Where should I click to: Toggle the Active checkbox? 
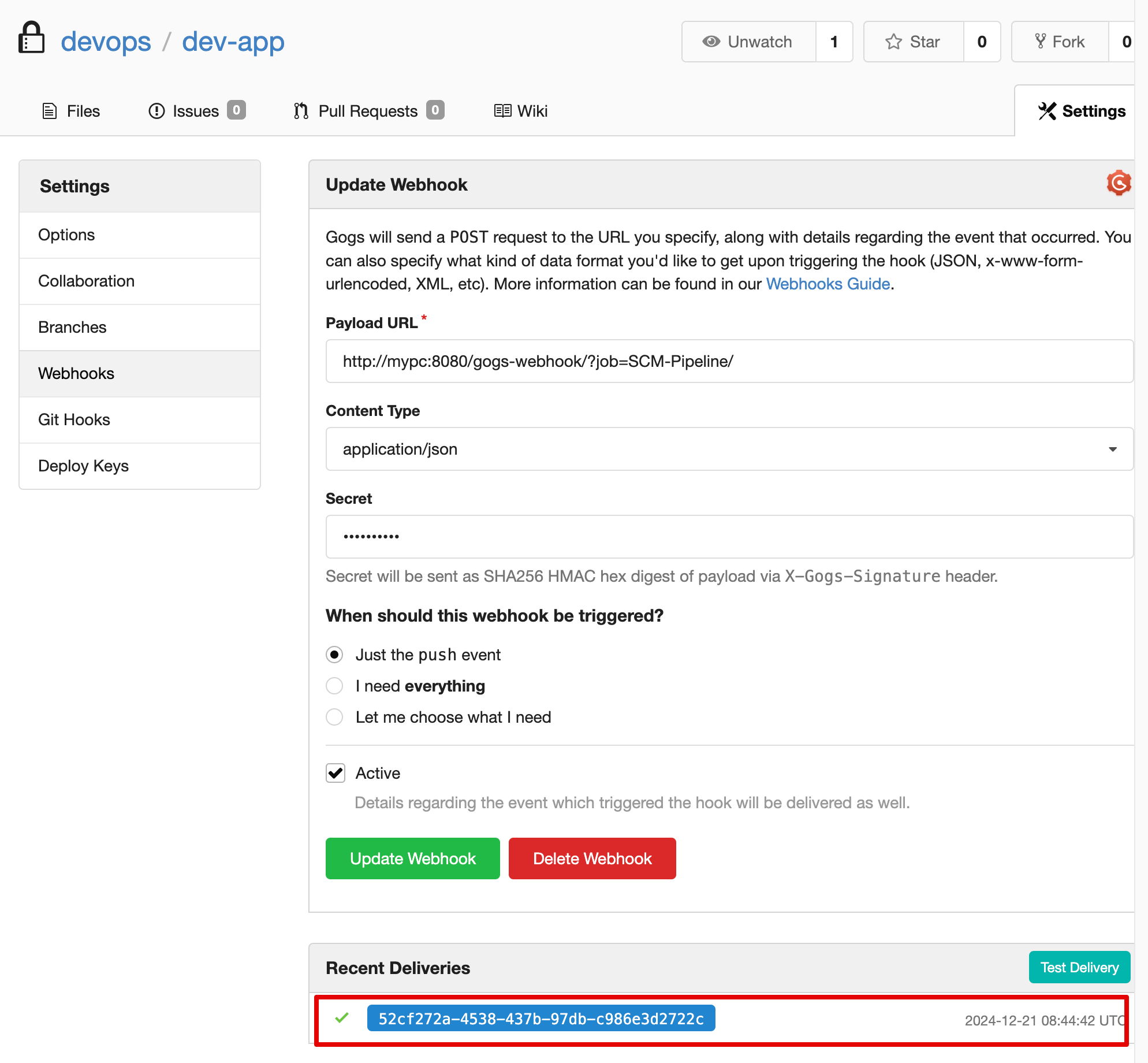[x=336, y=773]
